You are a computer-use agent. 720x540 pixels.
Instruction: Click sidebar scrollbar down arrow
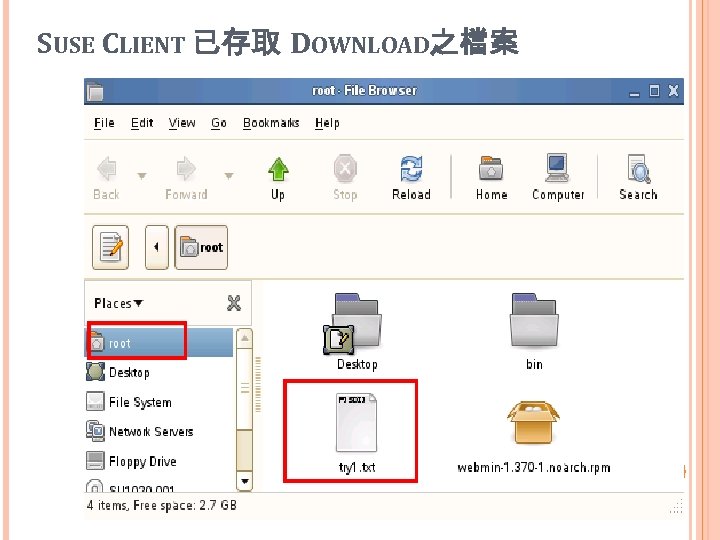[x=245, y=481]
